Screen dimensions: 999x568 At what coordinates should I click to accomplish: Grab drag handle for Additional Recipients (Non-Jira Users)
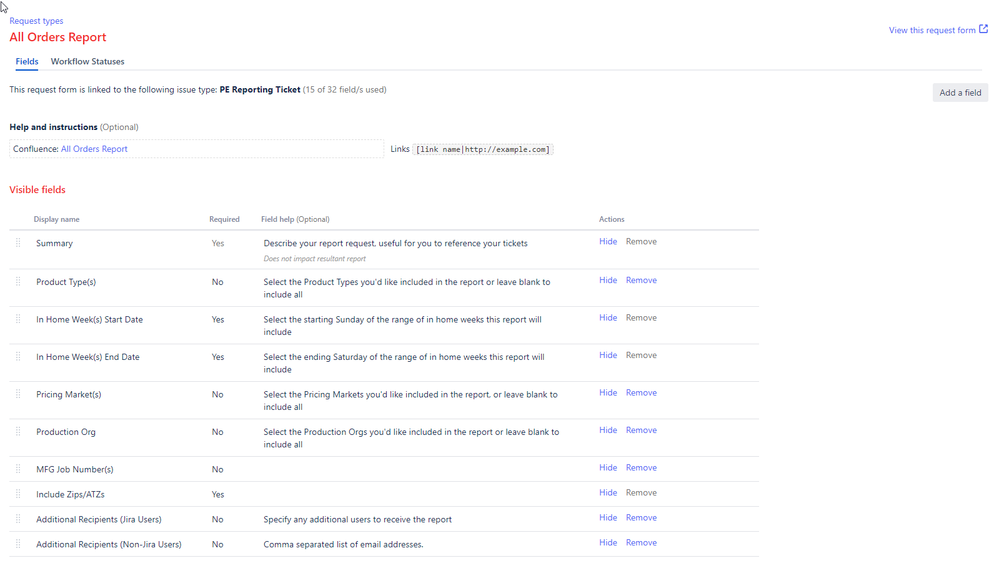click(x=18, y=544)
